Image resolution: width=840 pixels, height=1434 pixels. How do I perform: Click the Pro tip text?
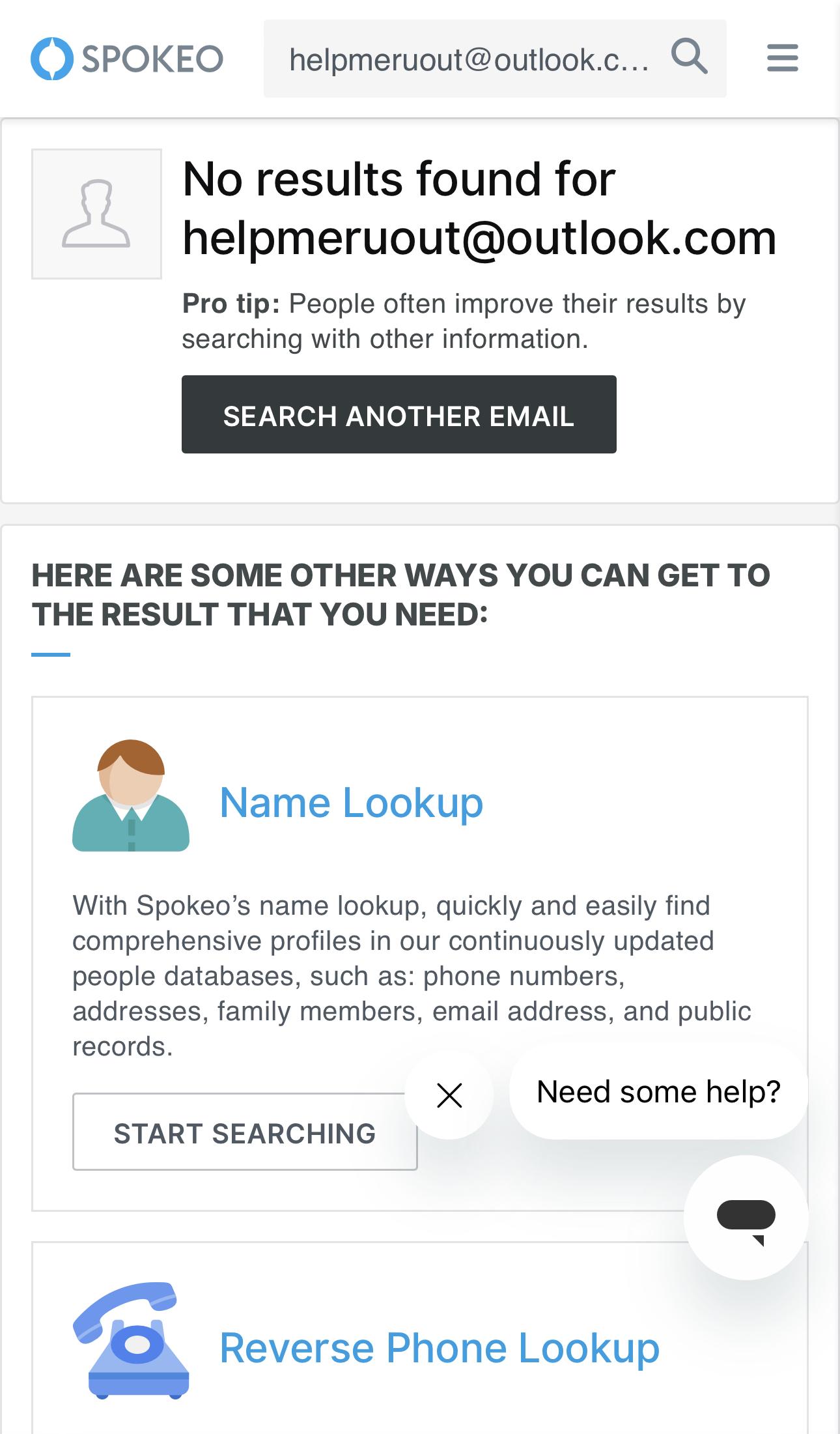463,321
